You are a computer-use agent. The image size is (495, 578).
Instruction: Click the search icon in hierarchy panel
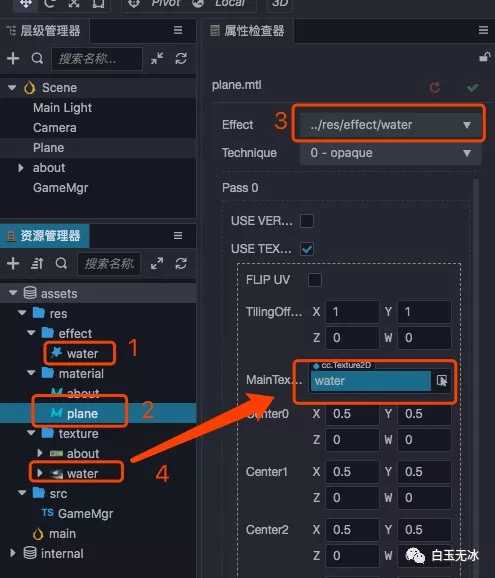click(x=37, y=58)
